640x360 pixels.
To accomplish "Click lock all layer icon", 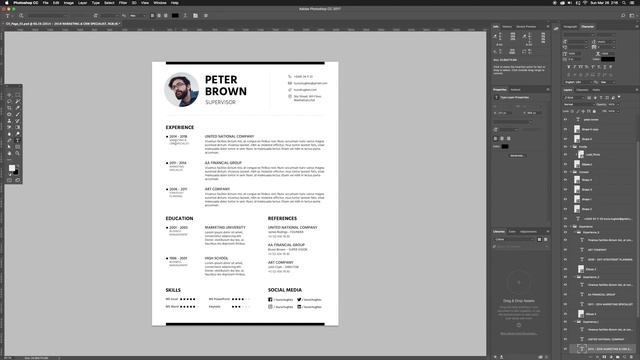I will (594, 111).
